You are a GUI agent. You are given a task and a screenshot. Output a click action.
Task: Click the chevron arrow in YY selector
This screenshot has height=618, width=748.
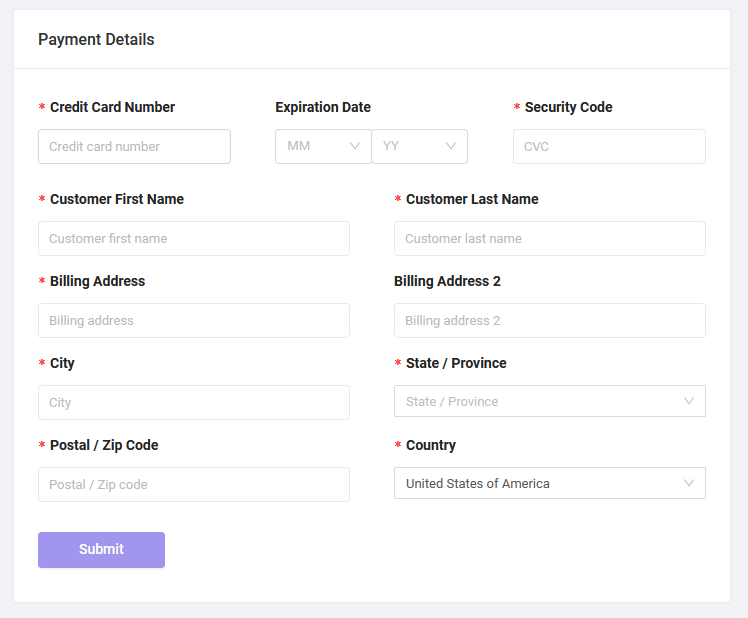click(x=451, y=146)
